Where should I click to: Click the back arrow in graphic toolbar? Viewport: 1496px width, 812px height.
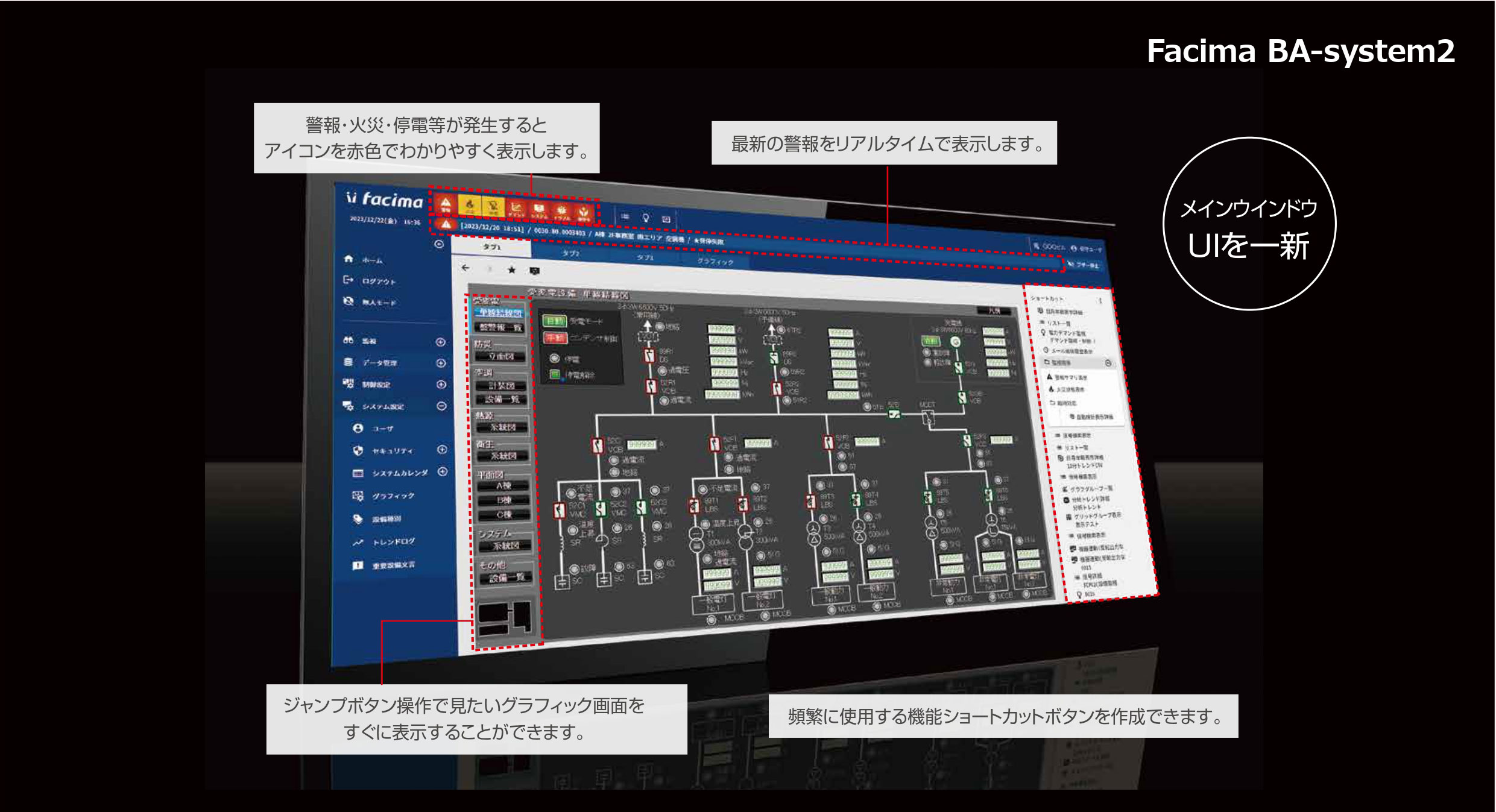466,268
